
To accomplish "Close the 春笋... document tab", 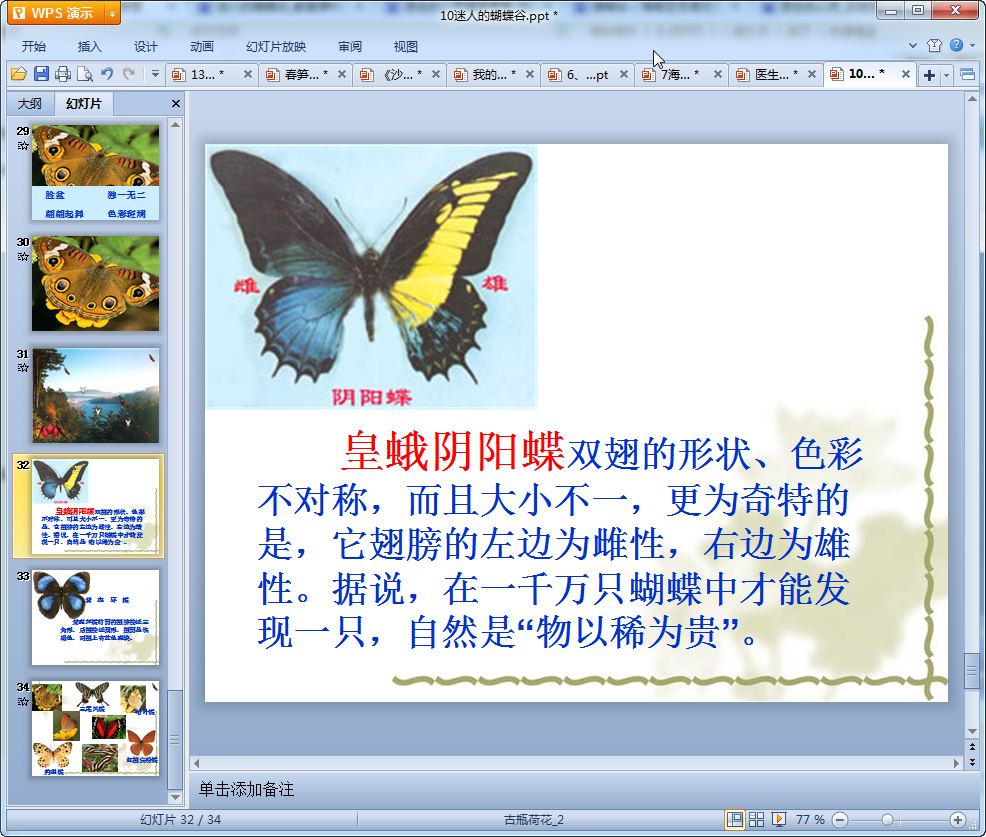I will click(342, 74).
